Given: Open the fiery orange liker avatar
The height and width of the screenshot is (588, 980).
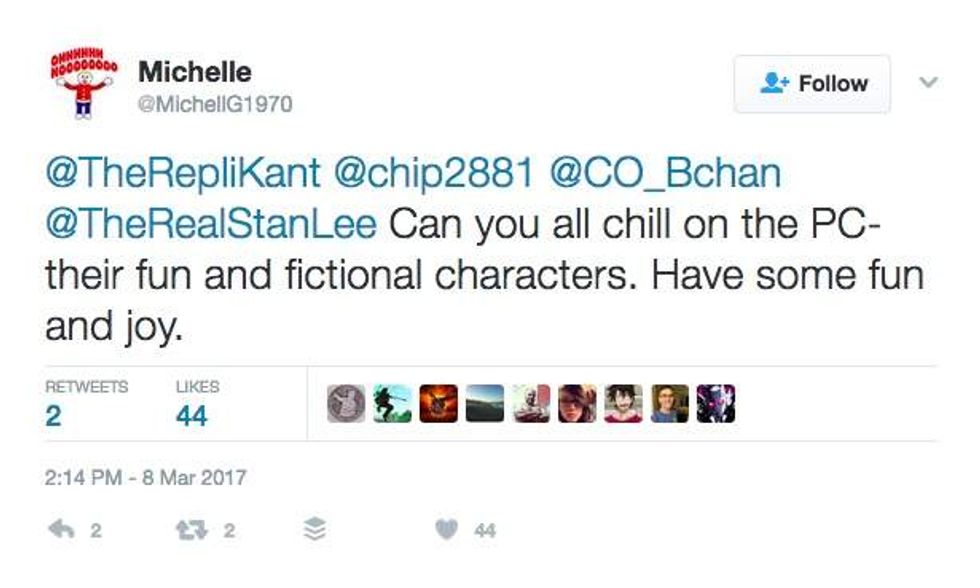Looking at the screenshot, I should click(438, 403).
